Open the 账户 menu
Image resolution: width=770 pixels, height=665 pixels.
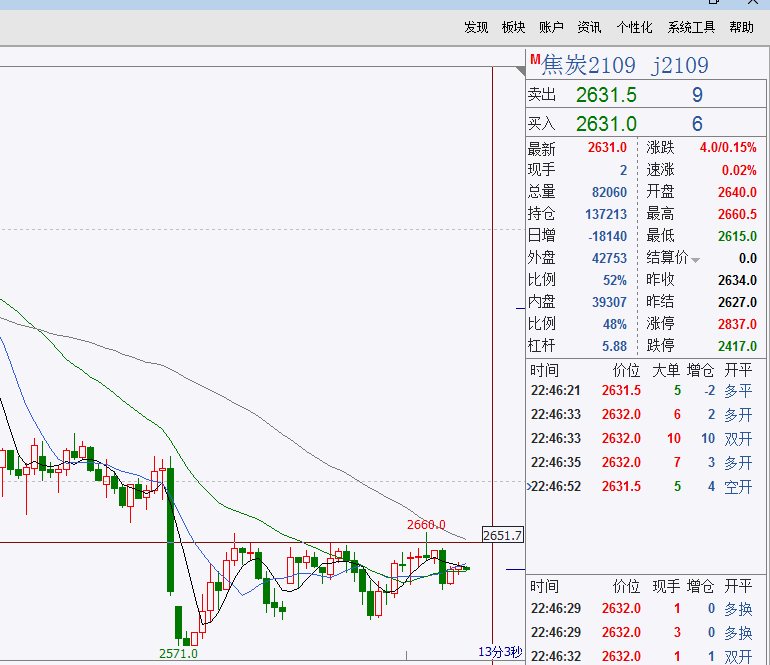[551, 27]
